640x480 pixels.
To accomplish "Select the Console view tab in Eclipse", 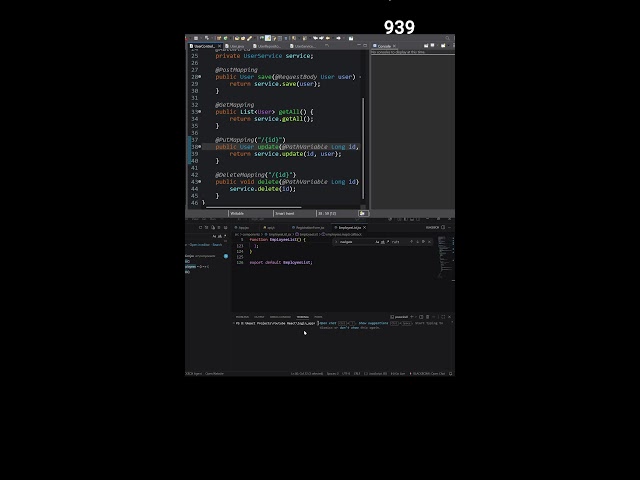I will [x=384, y=46].
